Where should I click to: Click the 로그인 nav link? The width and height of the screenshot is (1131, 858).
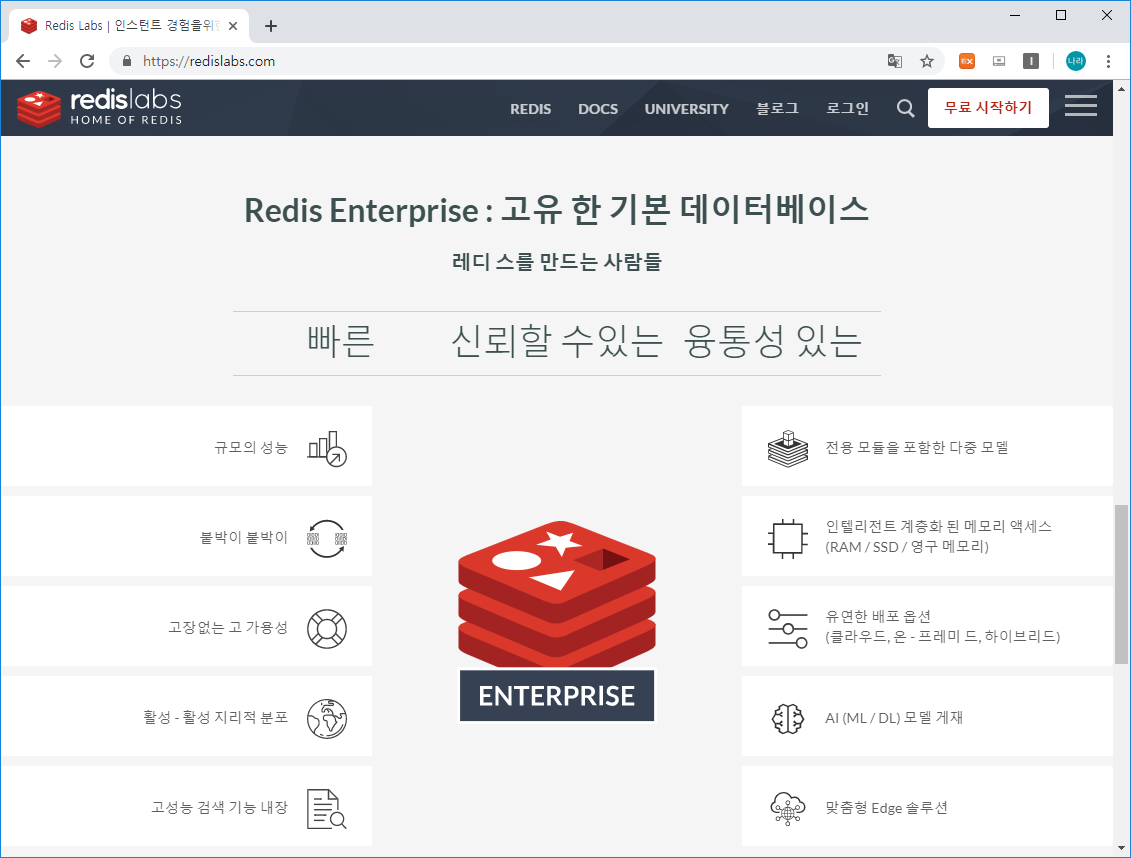pyautogui.click(x=848, y=108)
